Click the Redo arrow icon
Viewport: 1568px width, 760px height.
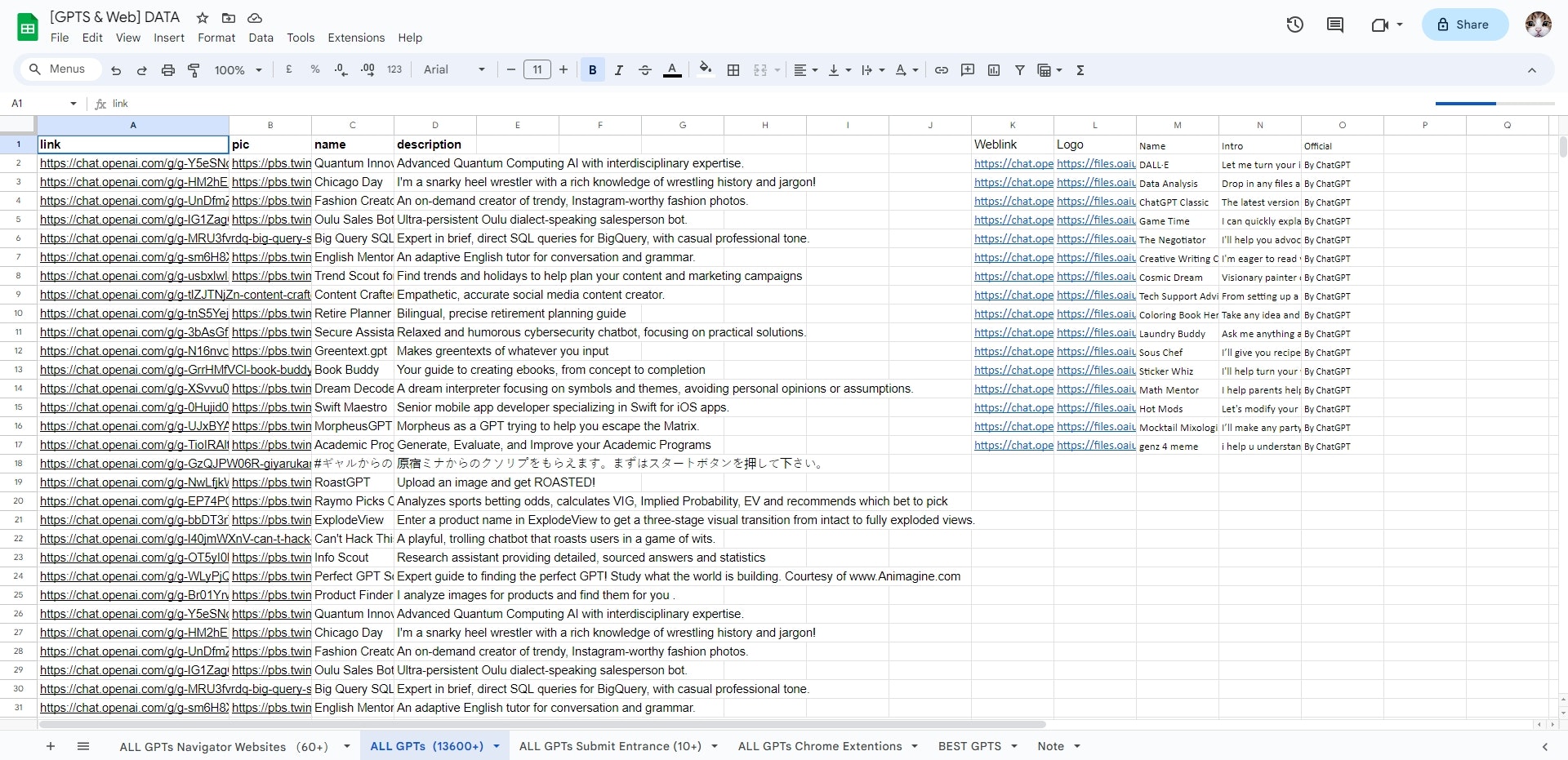point(141,70)
